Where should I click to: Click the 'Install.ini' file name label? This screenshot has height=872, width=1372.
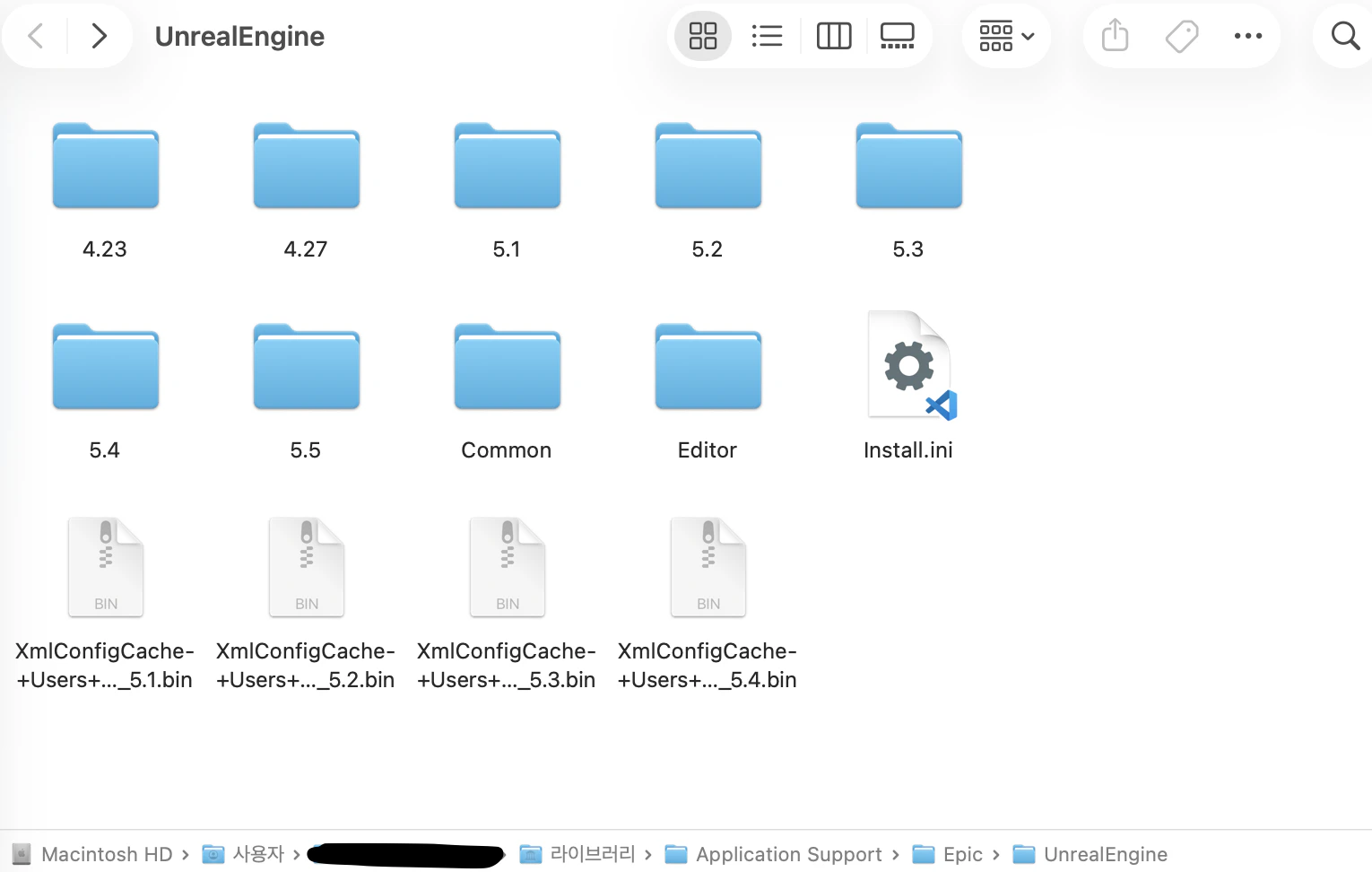pos(908,450)
